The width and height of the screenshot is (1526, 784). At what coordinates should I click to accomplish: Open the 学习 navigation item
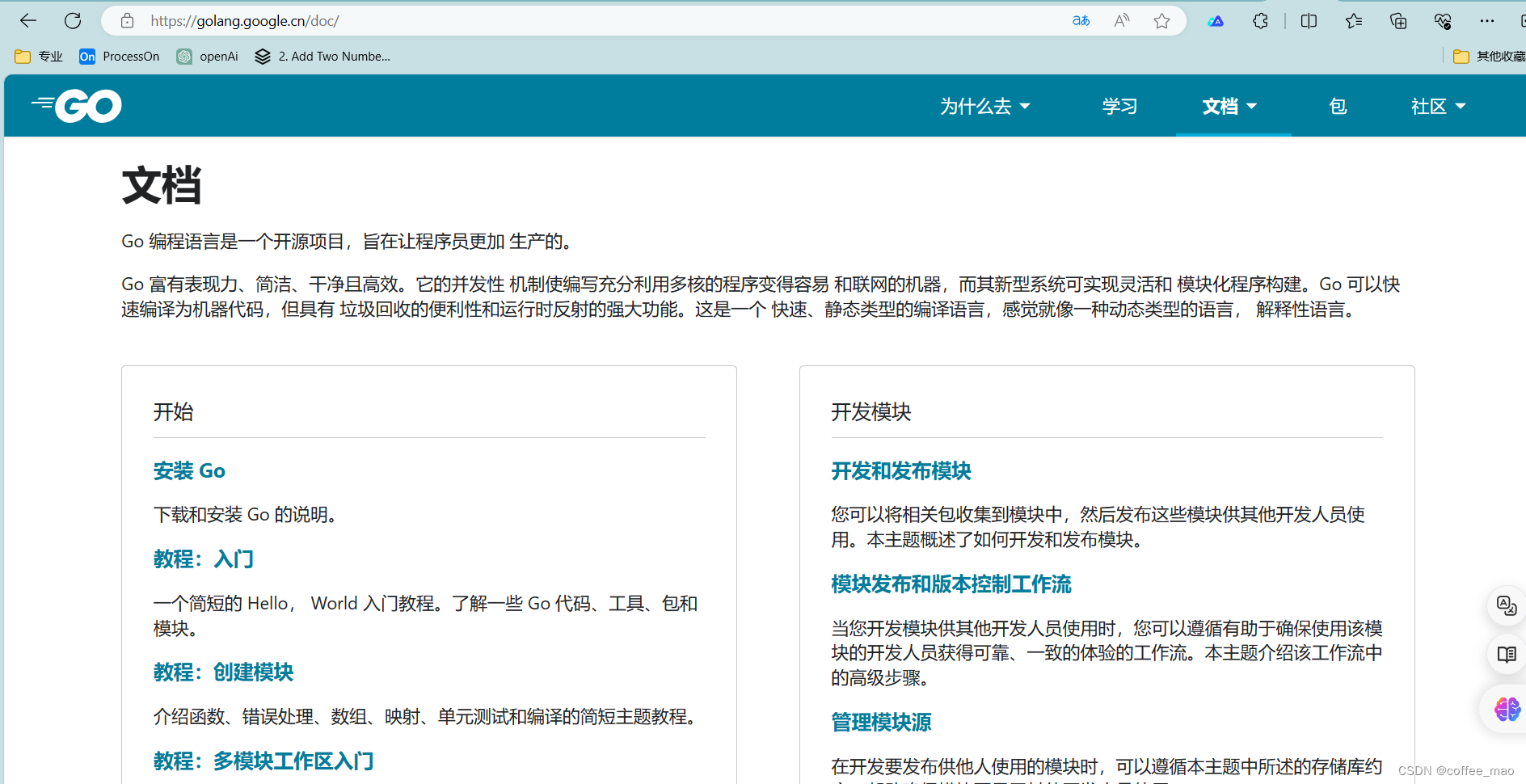coord(1119,106)
